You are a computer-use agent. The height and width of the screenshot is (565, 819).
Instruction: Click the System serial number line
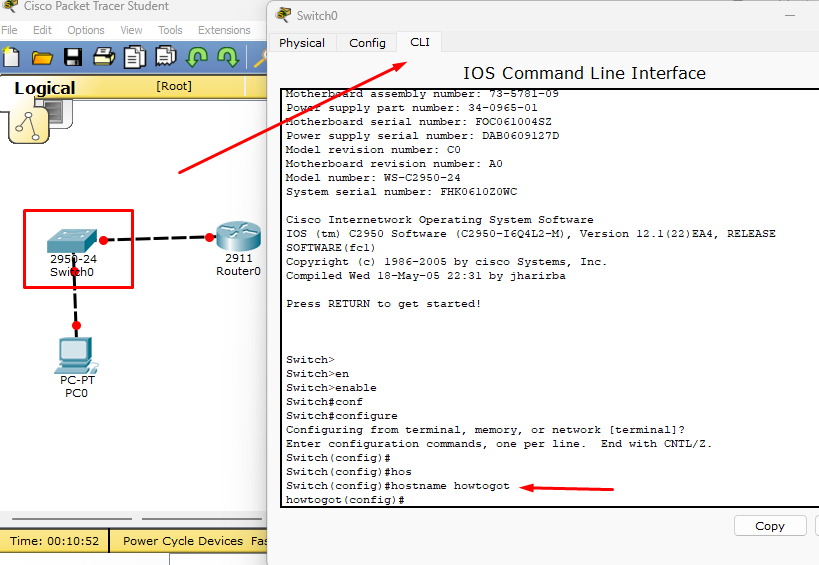coord(401,192)
